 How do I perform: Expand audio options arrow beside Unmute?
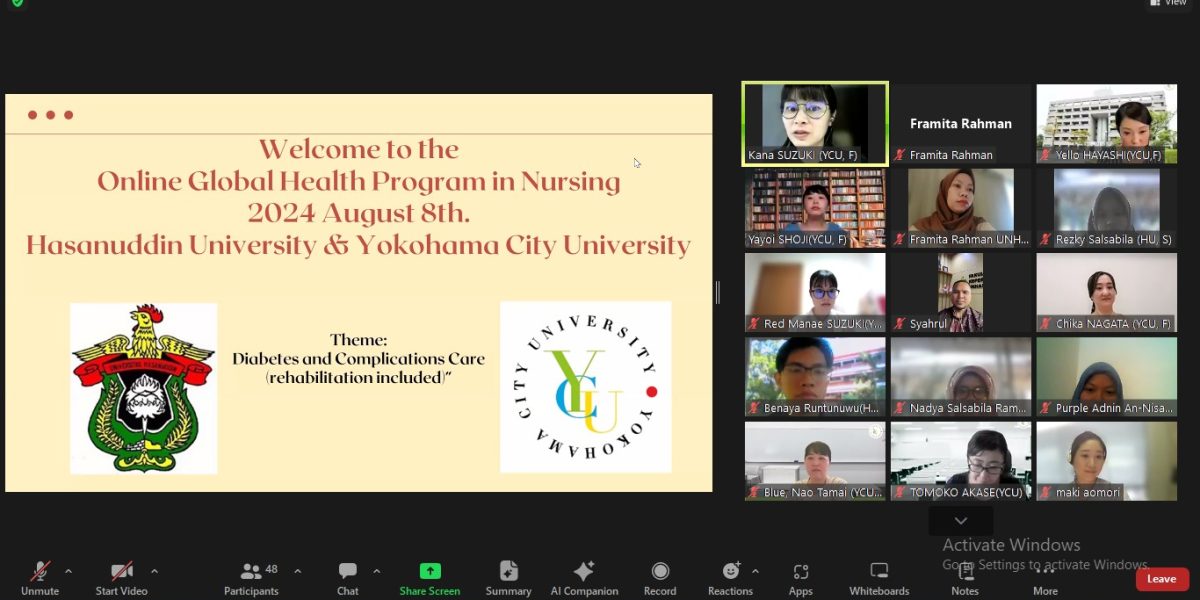tap(68, 571)
